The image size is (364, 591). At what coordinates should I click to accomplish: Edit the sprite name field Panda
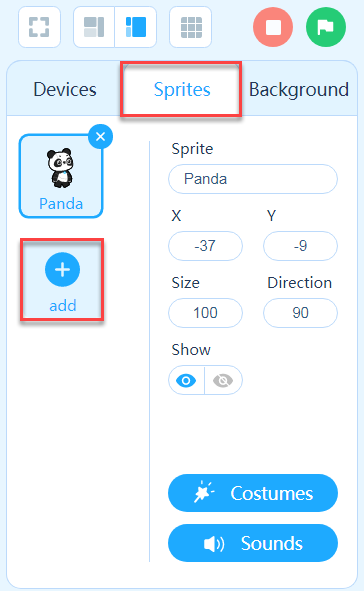coord(253,179)
